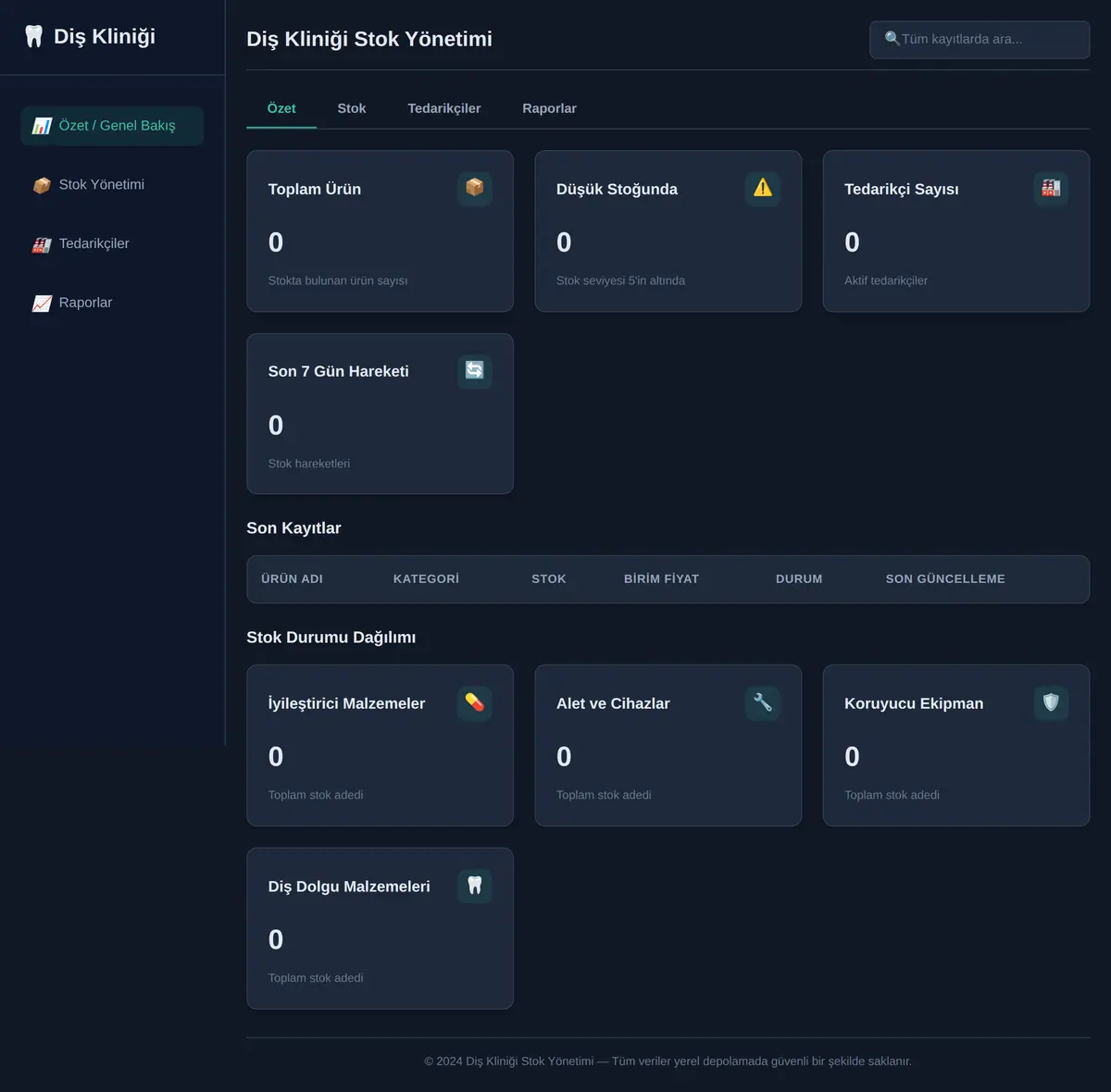Click the factory icon on Tedarikçi Sayısı card
The height and width of the screenshot is (1092, 1111).
pos(1051,189)
